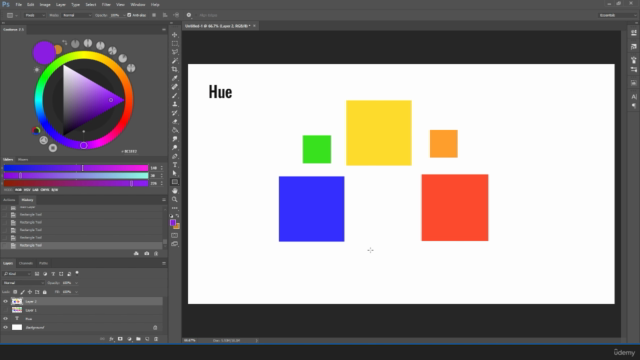The image size is (640, 360).
Task: Select the Crop tool
Action: [x=175, y=69]
